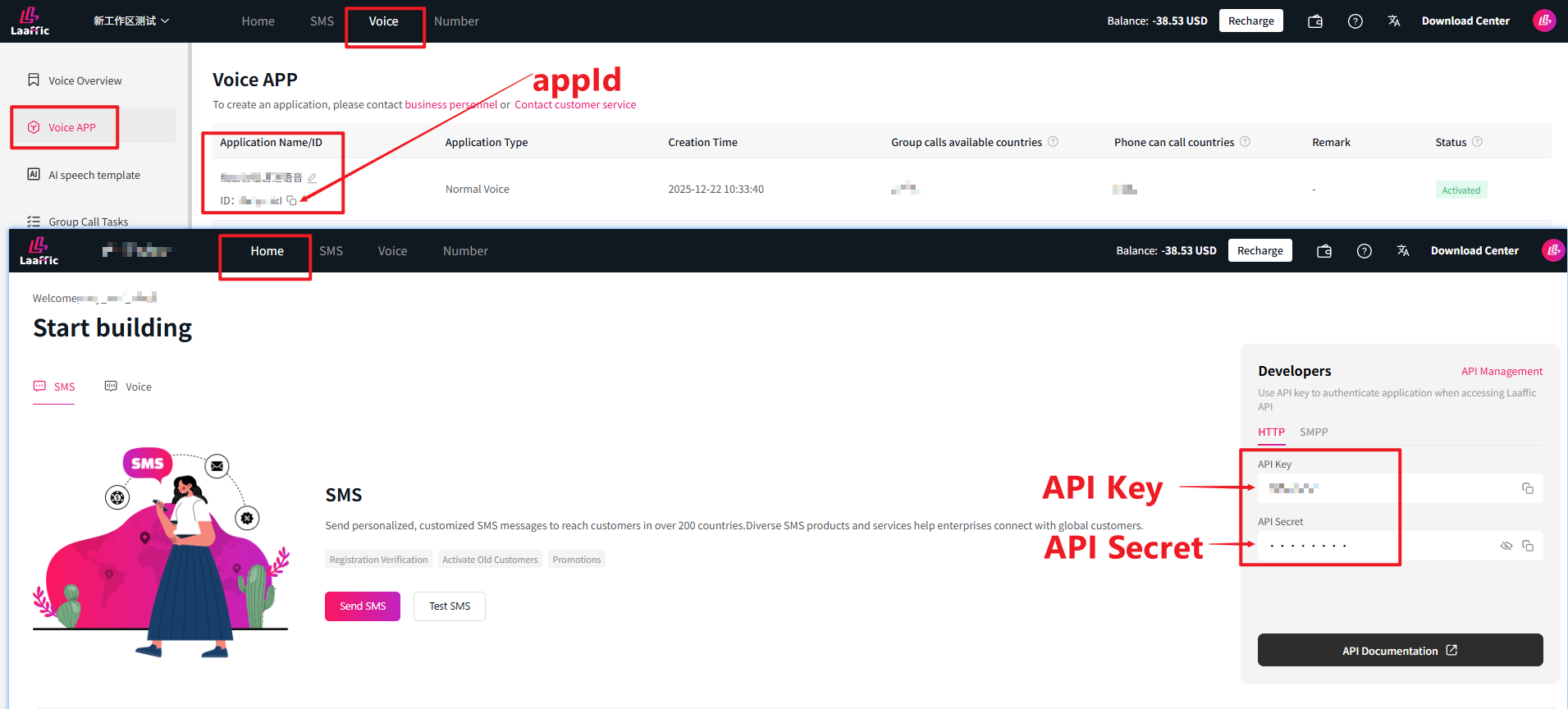Viewport: 1568px width, 709px height.
Task: Switch to the Voice tab under Start building
Action: click(x=129, y=387)
